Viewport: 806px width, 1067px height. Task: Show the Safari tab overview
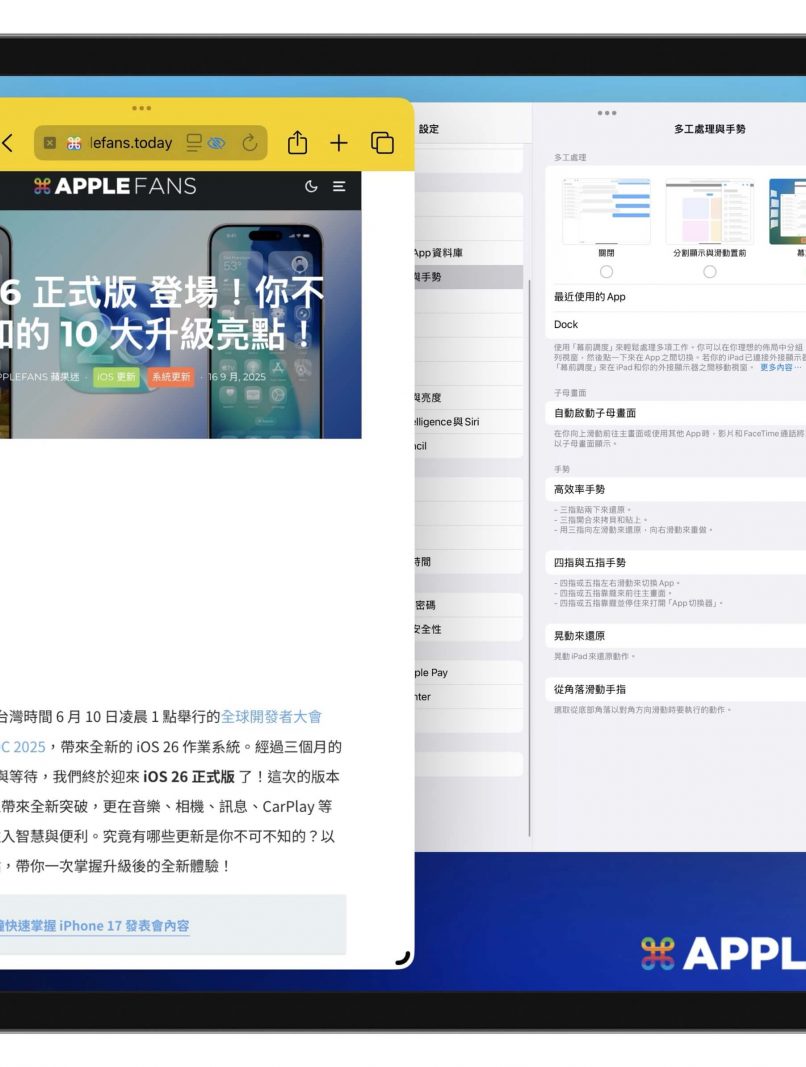click(382, 143)
